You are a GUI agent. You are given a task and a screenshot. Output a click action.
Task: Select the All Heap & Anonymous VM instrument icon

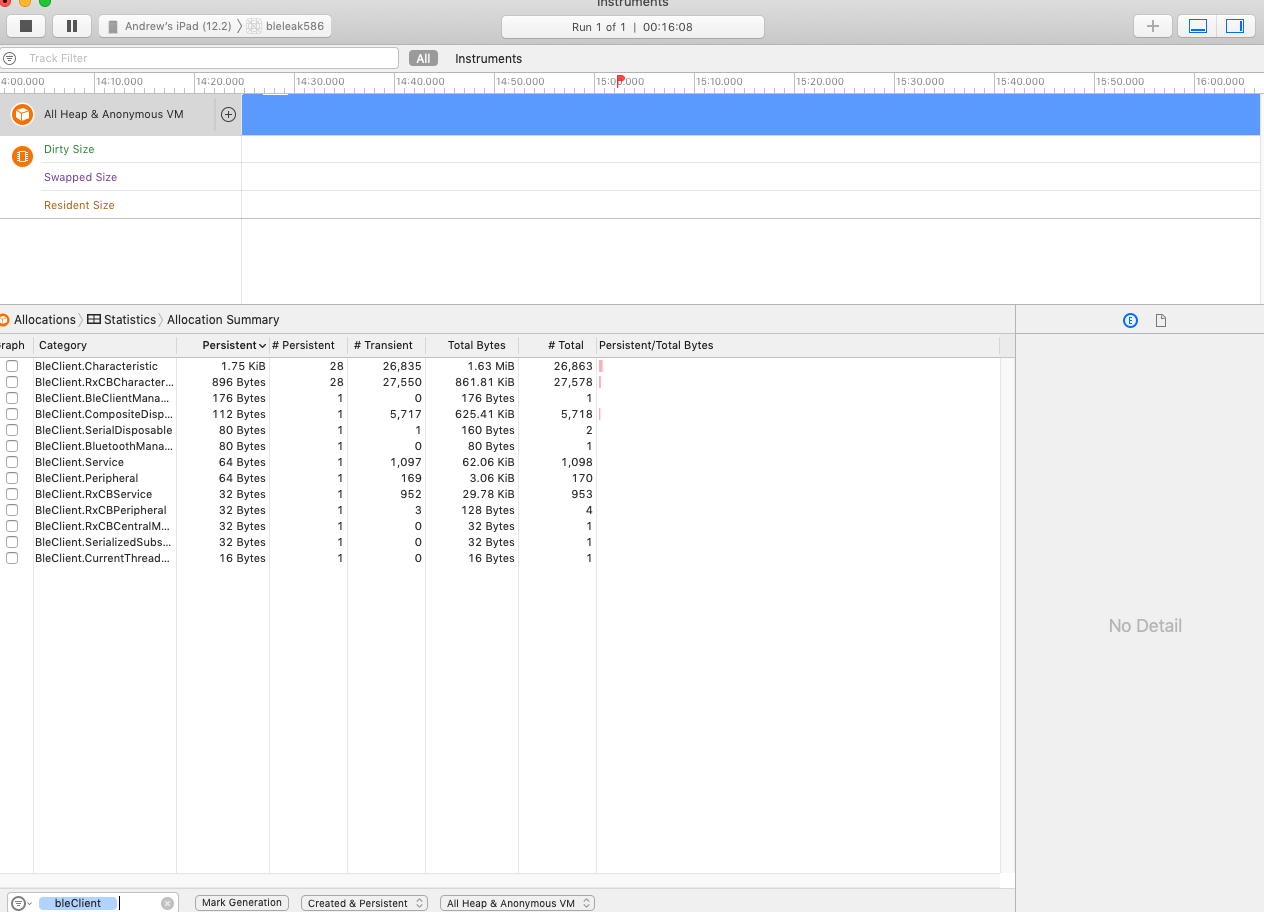coord(21,114)
